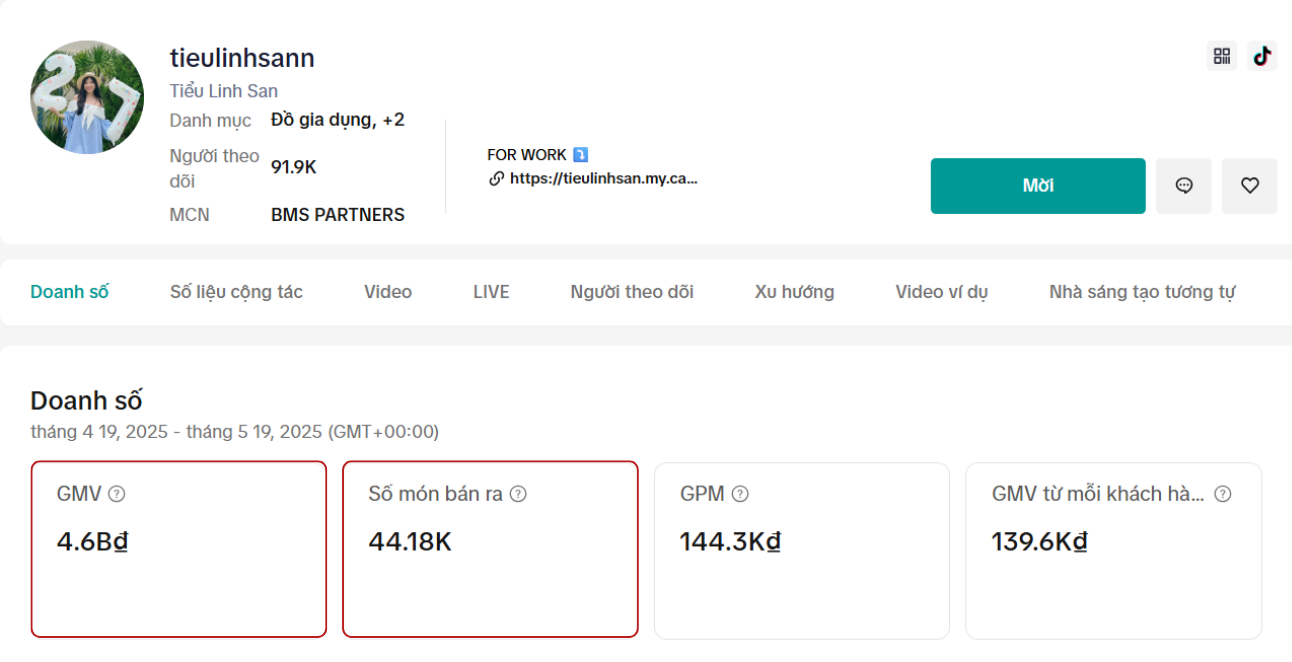Click the TikTok logo icon
Viewport: 1292px width, 662px height.
pos(1262,56)
